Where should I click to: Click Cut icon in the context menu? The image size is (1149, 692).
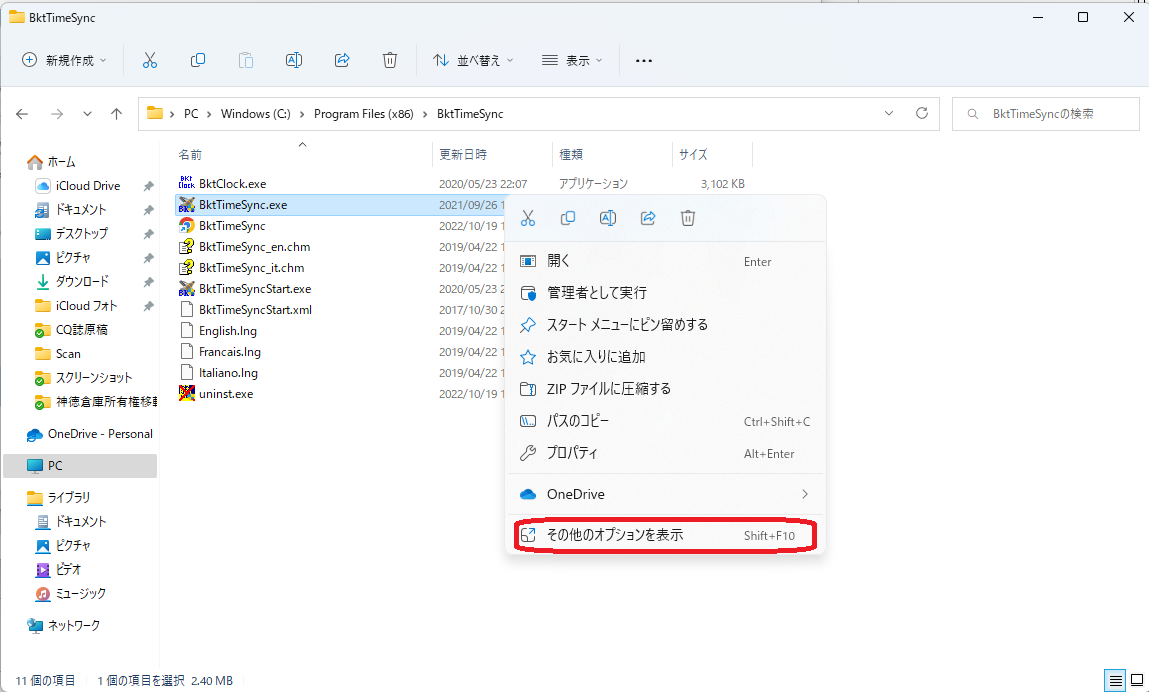[528, 218]
